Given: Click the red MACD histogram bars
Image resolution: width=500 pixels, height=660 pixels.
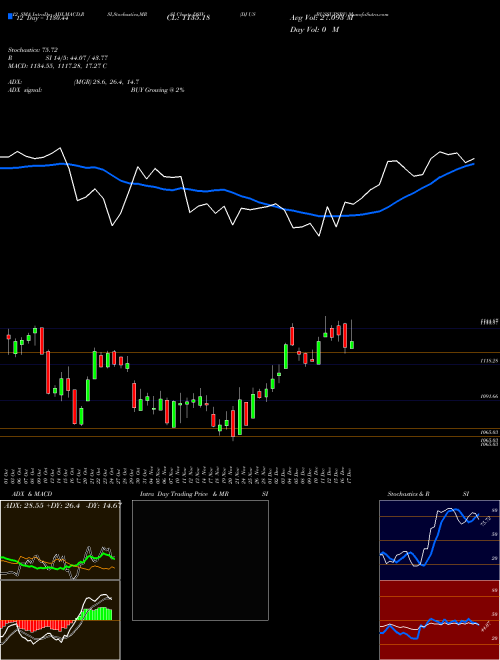Looking at the screenshot, I should pyautogui.click(x=36, y=625).
